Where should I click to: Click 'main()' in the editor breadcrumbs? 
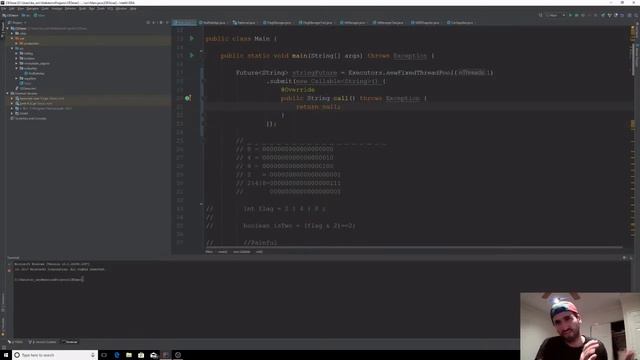pyautogui.click(x=222, y=252)
